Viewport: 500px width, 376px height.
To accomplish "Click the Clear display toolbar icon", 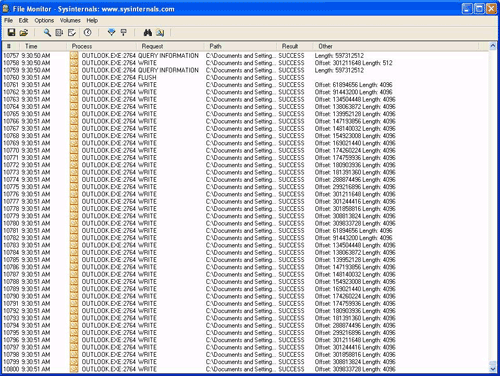I will click(x=72, y=32).
